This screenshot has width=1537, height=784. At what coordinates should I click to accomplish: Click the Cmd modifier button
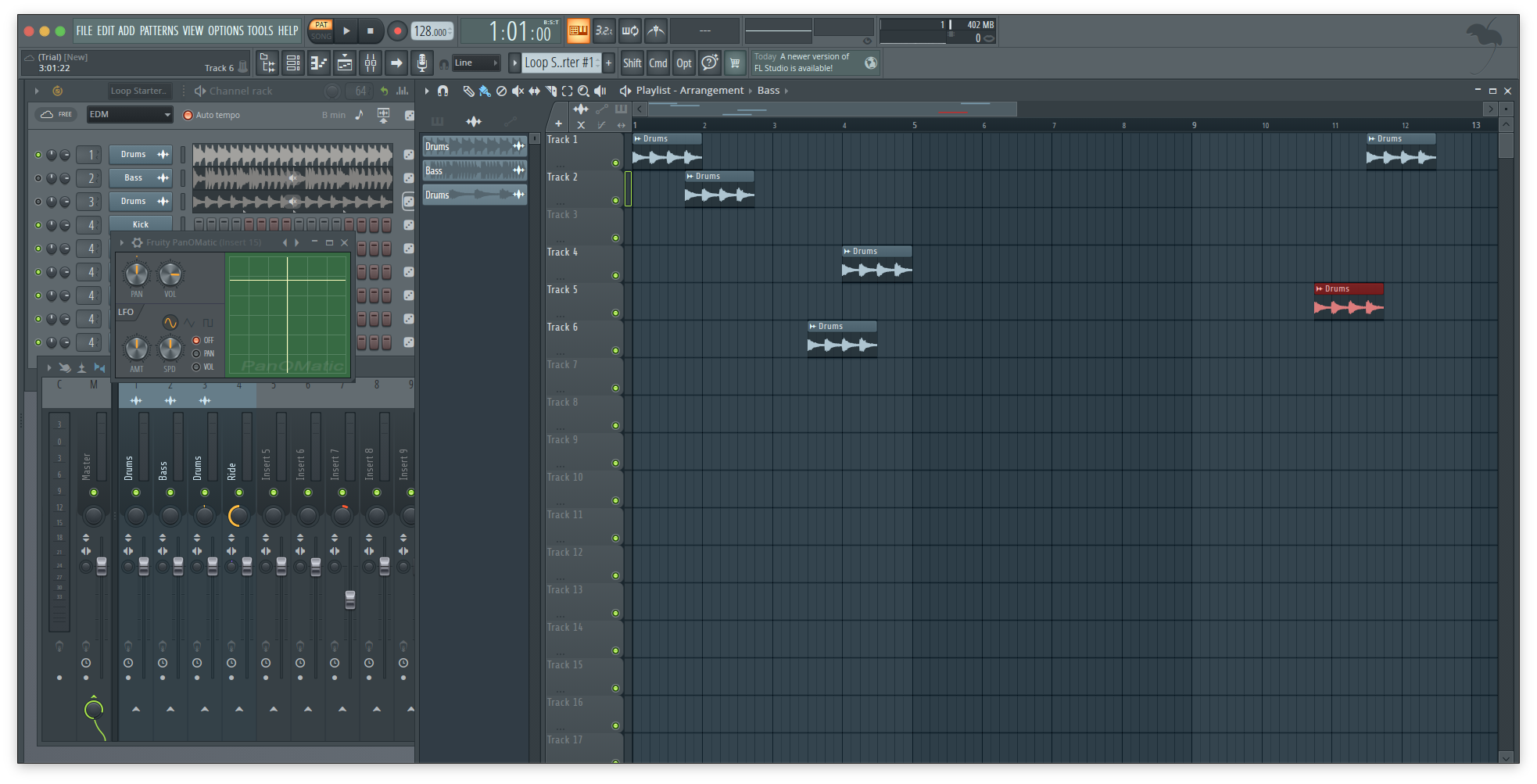coord(658,63)
